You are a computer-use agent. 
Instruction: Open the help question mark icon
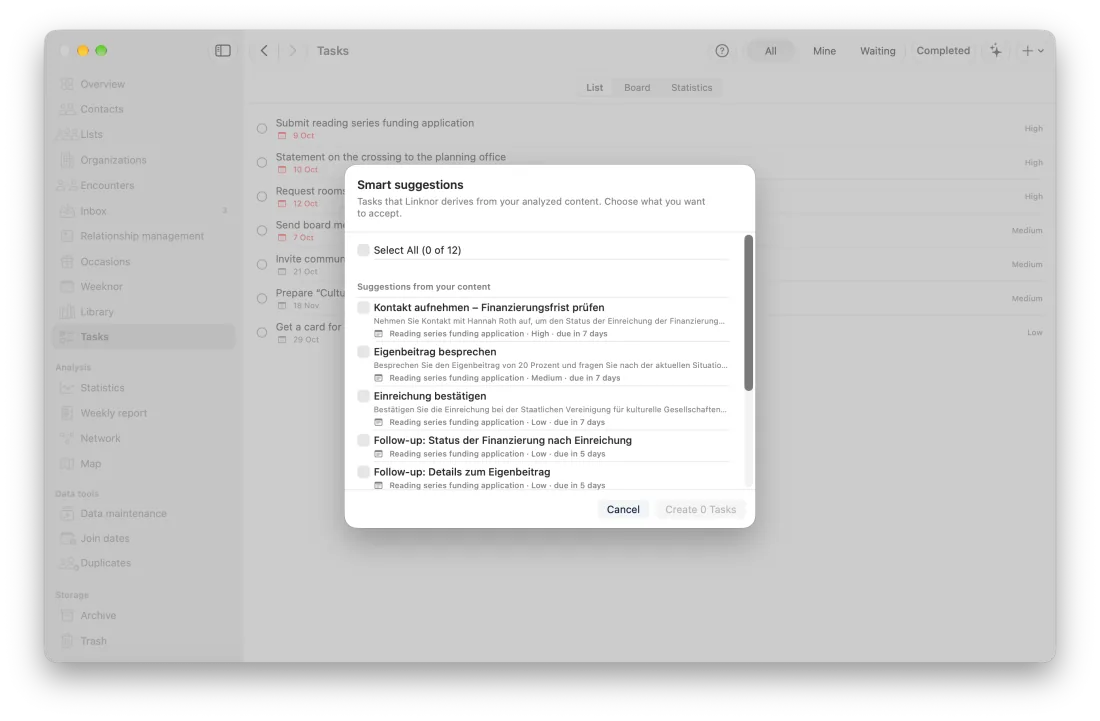coord(722,50)
